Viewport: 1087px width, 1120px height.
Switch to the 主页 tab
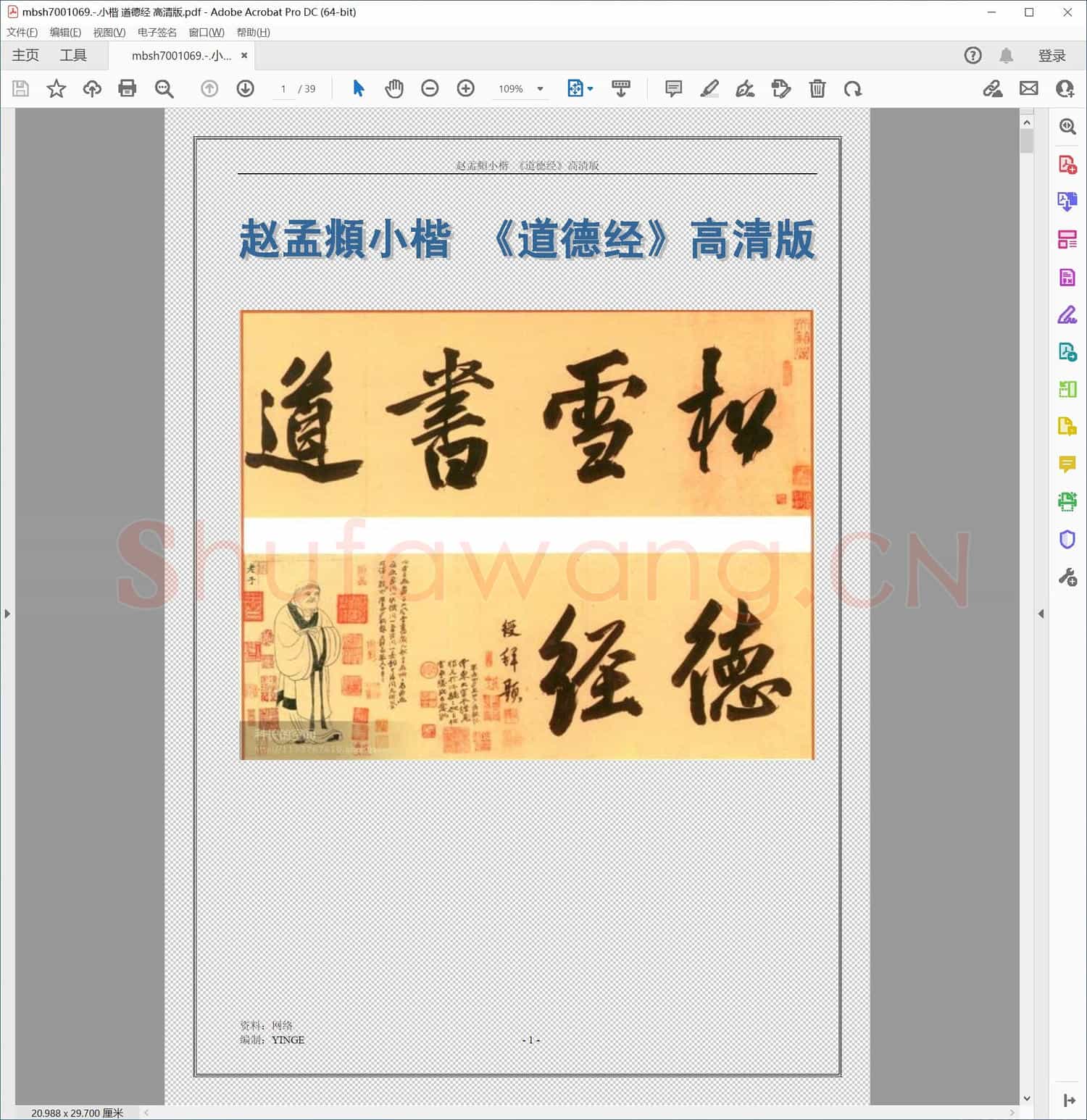[25, 55]
